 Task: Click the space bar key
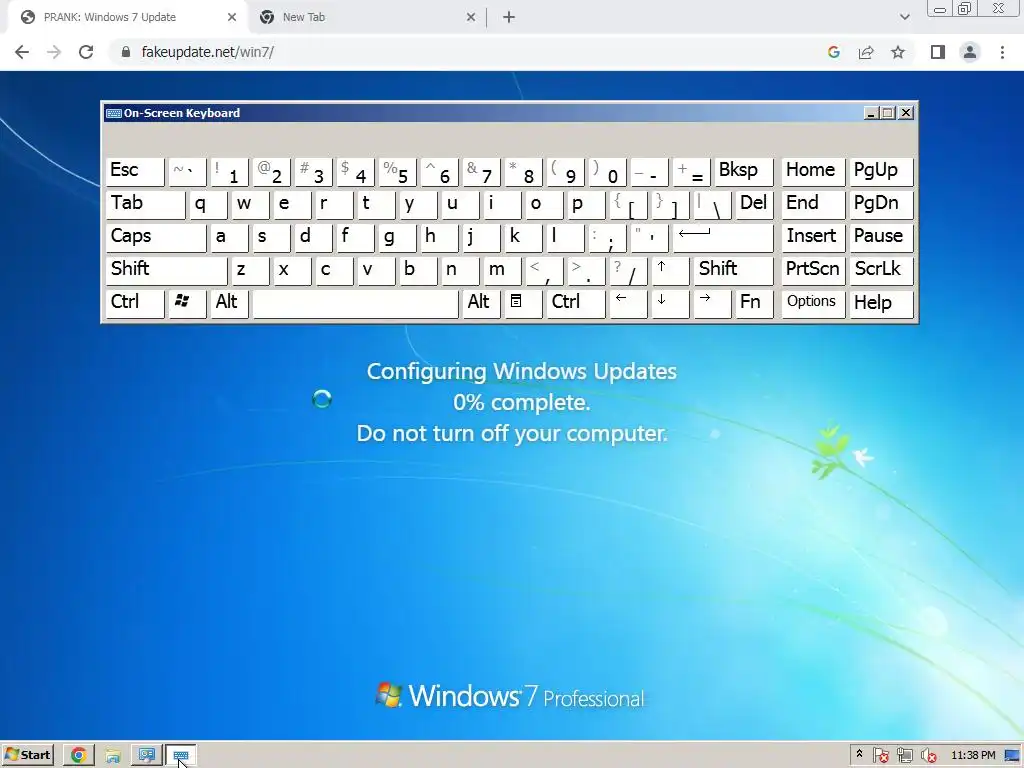[x=355, y=303]
